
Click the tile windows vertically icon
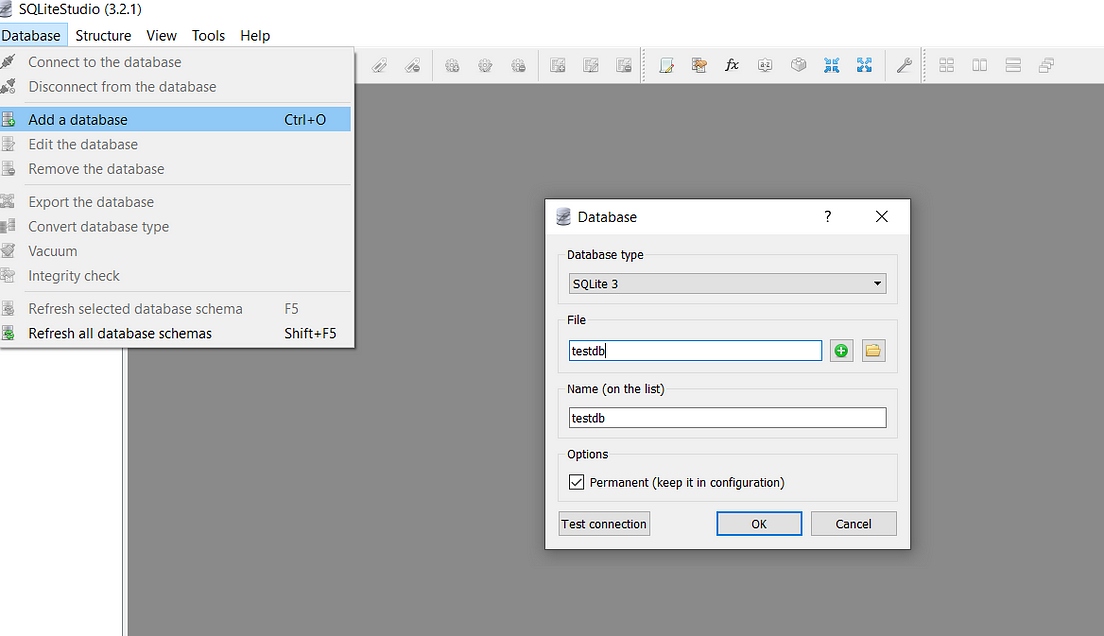[1013, 66]
